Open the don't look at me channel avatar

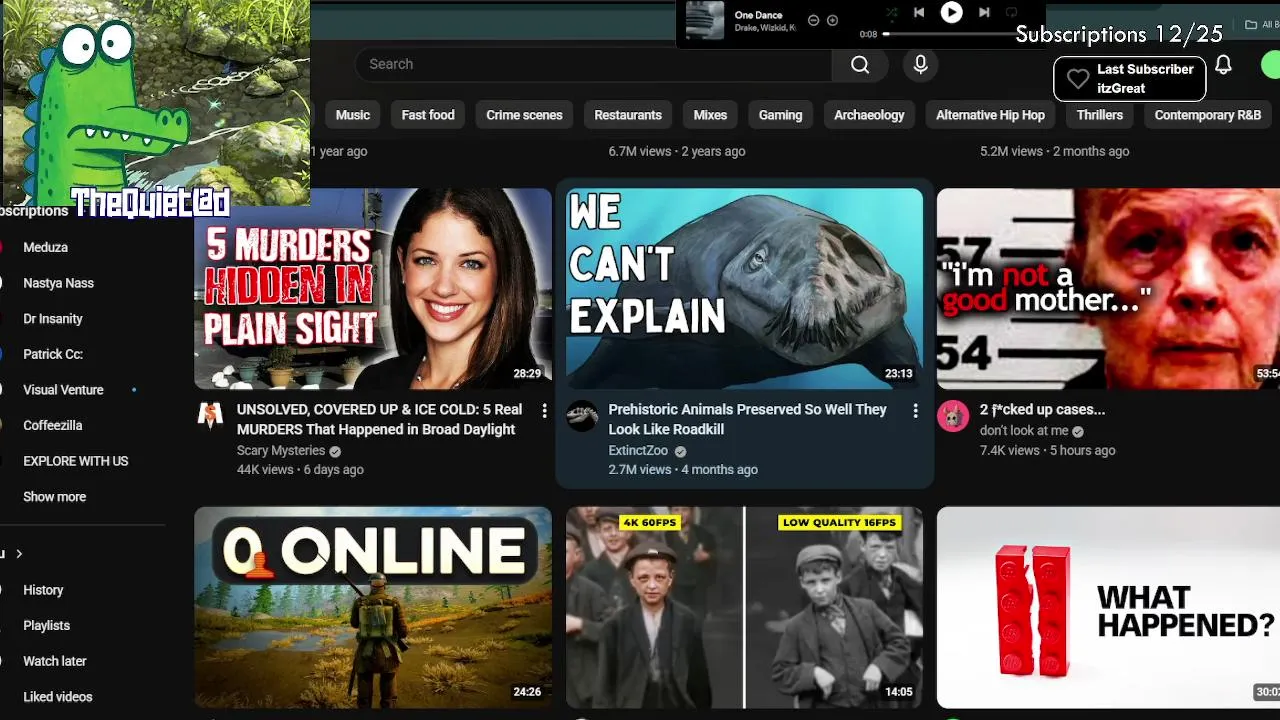[953, 416]
